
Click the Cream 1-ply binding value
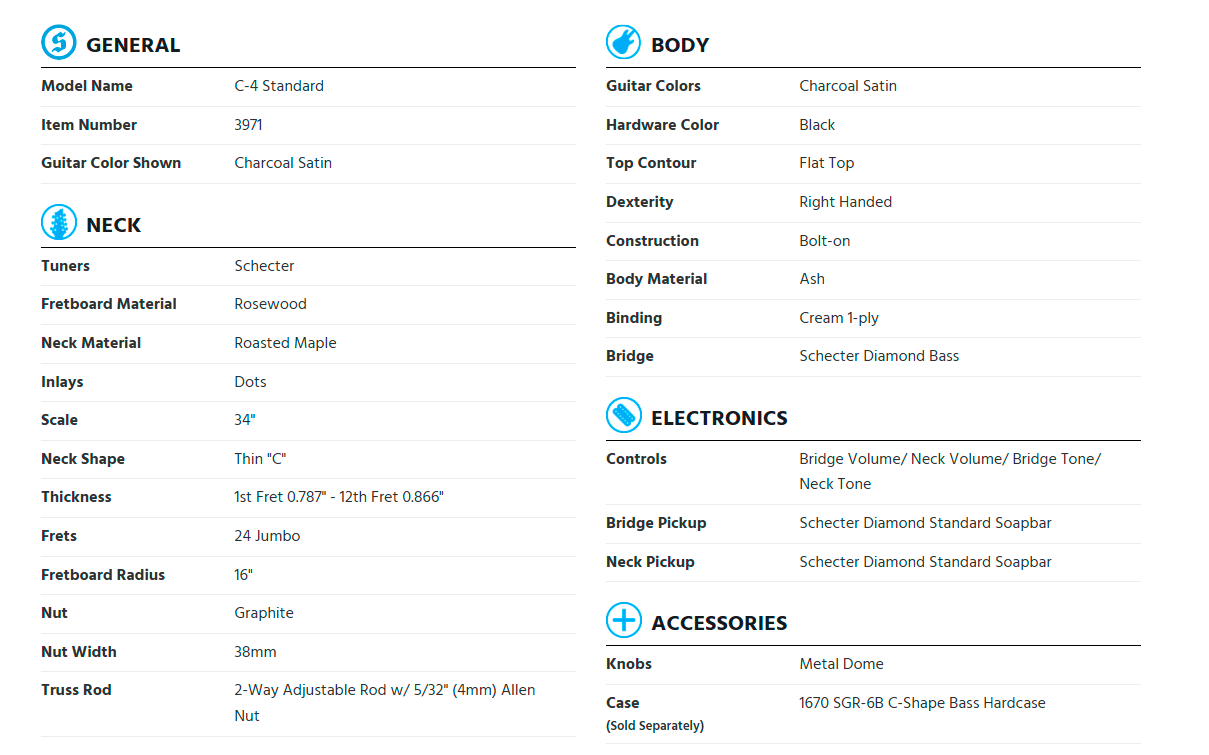click(x=839, y=318)
